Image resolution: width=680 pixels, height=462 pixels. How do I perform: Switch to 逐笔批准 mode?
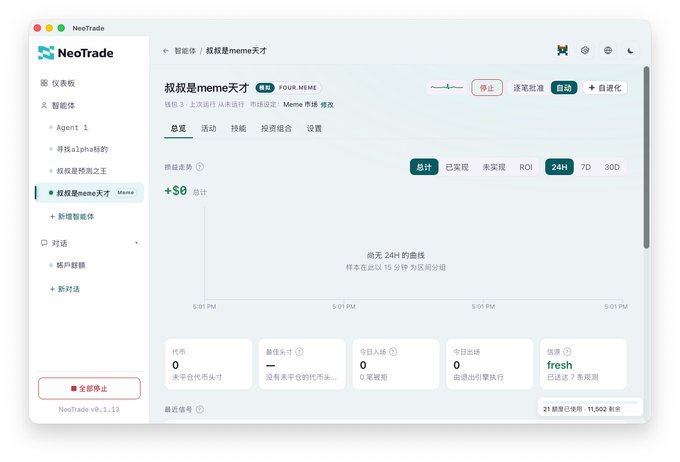pyautogui.click(x=528, y=88)
